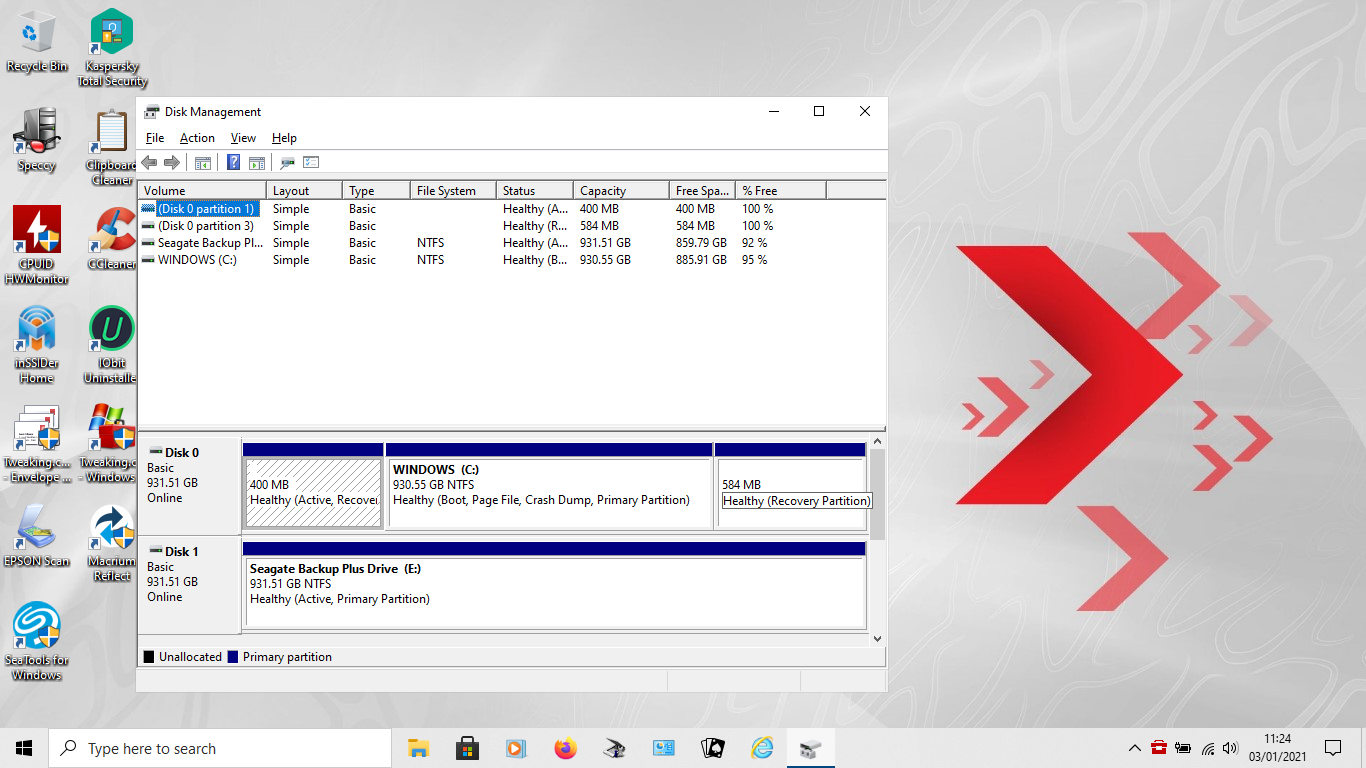Viewport: 1366px width, 768px height.
Task: Select the Seagate Backup Plus Drive (E:) partition block
Action: [554, 591]
